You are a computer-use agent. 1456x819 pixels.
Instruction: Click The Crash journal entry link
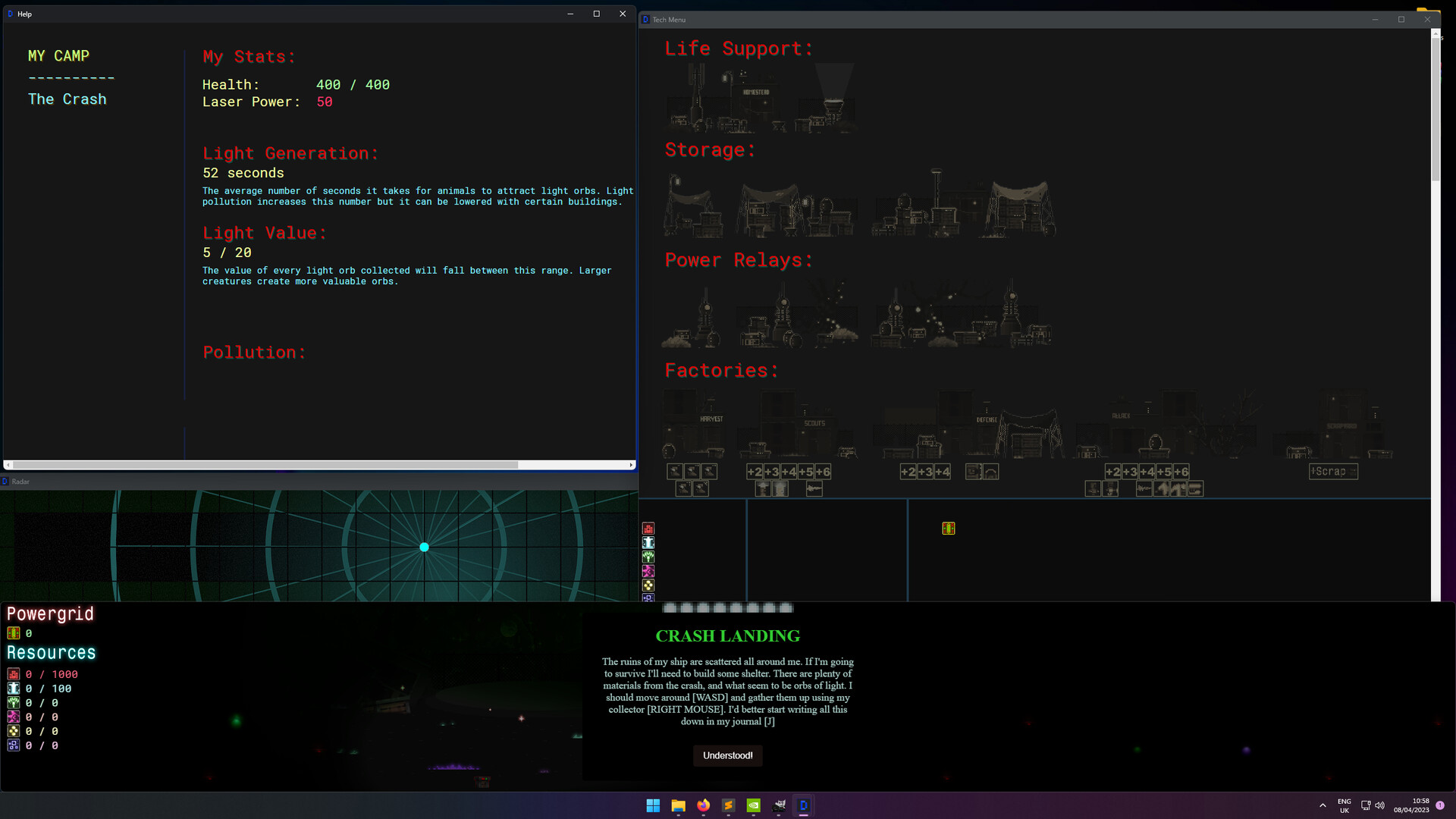tap(67, 98)
